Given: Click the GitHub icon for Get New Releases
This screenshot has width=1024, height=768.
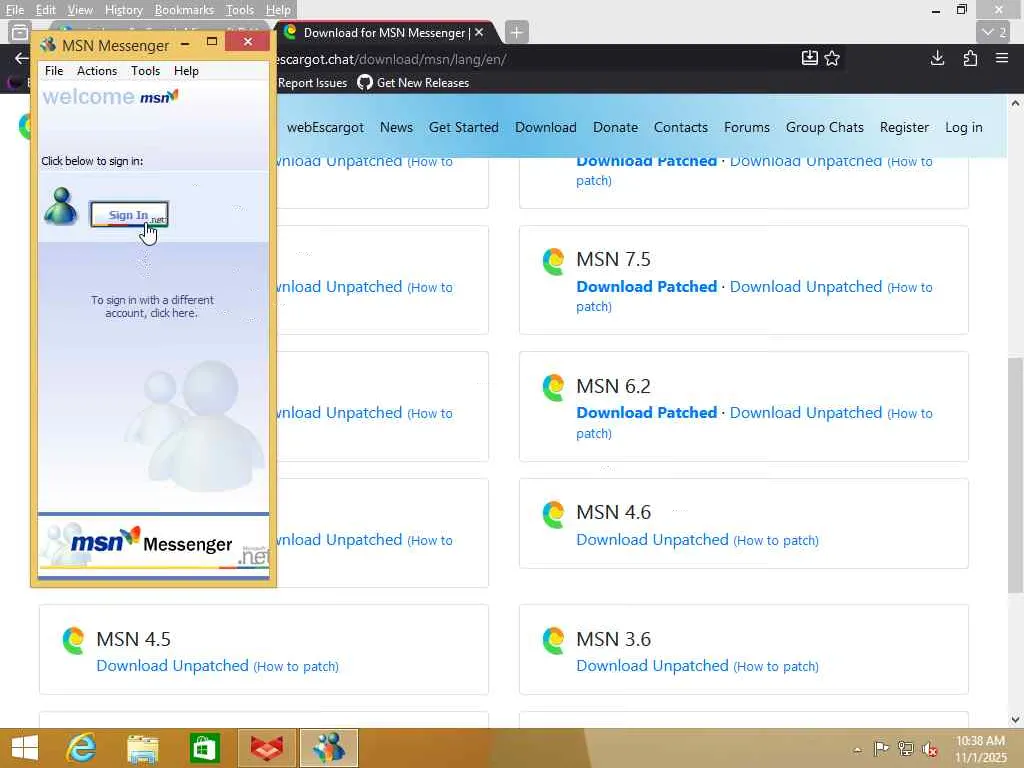Looking at the screenshot, I should (x=364, y=82).
